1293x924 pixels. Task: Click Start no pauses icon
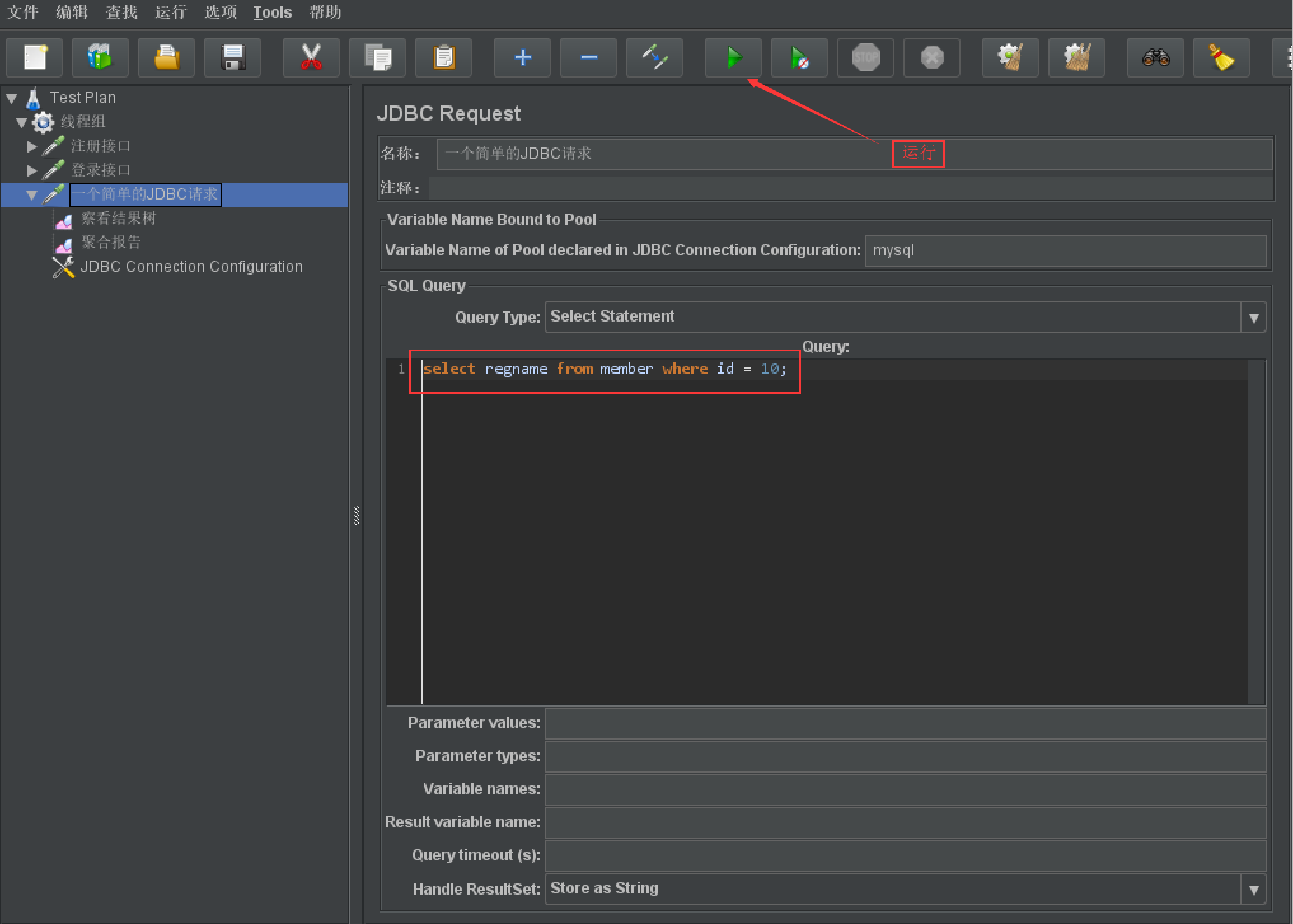coord(799,58)
